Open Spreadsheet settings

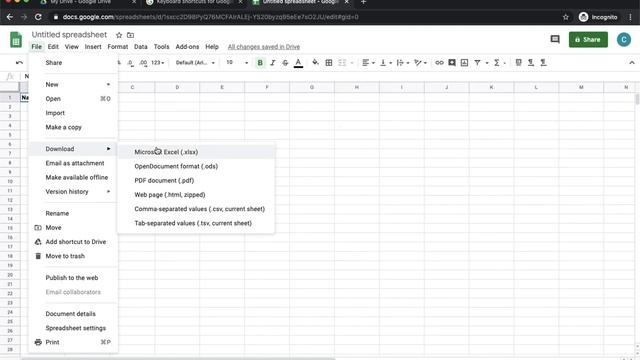tap(73, 328)
